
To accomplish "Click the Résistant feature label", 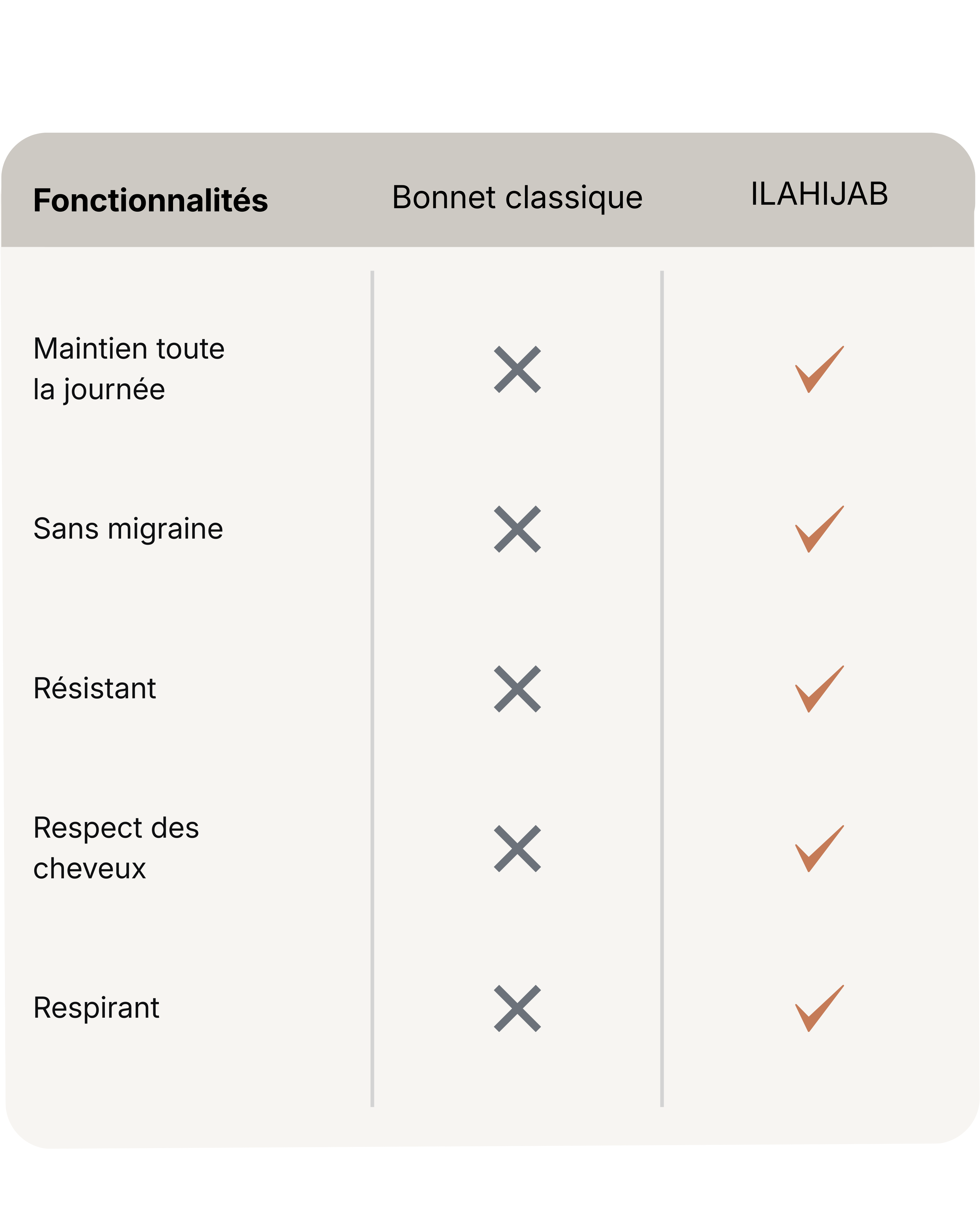I will tap(95, 689).
